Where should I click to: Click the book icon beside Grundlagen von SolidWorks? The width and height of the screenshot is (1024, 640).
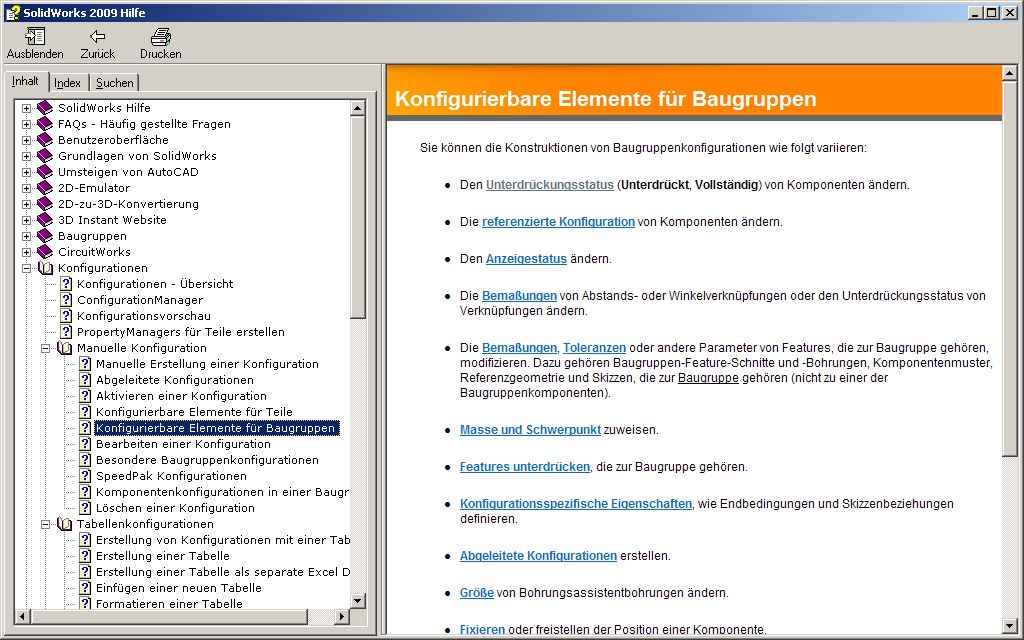45,155
